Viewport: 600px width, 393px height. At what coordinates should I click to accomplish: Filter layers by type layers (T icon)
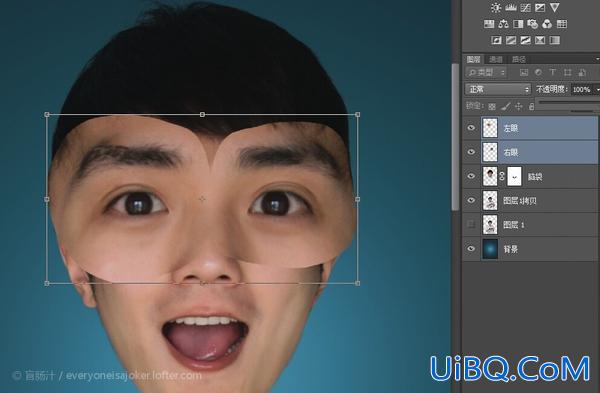tap(553, 72)
